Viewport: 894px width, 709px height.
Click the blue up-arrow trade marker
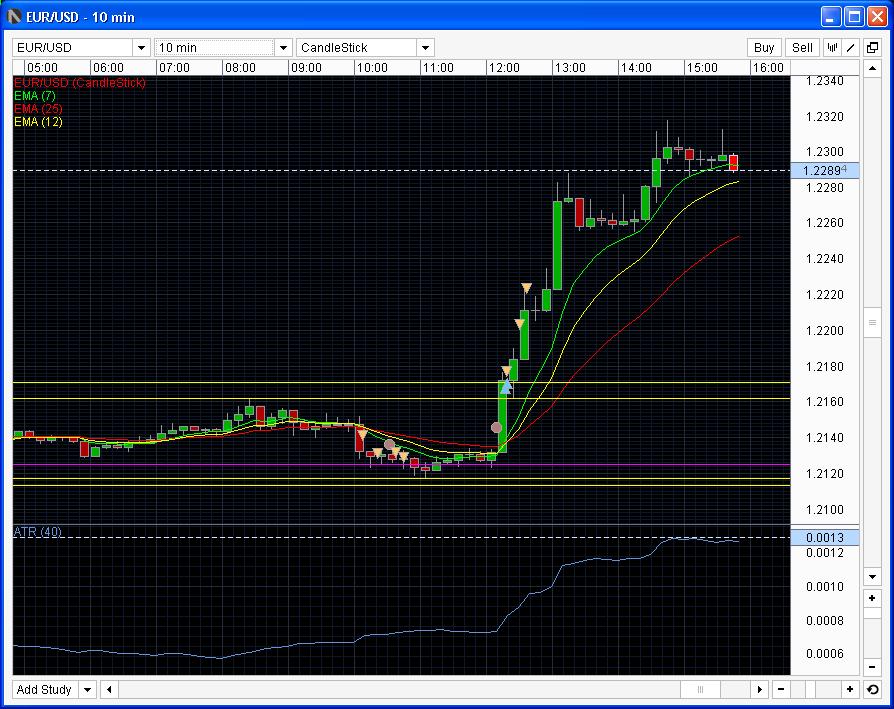[506, 388]
